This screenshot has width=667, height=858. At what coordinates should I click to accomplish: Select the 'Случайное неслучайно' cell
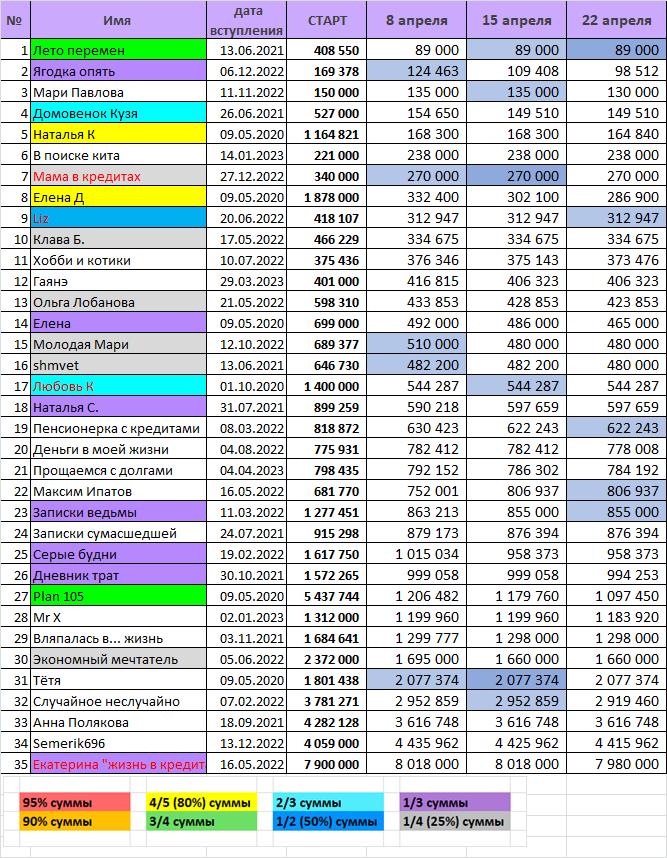pyautogui.click(x=118, y=701)
